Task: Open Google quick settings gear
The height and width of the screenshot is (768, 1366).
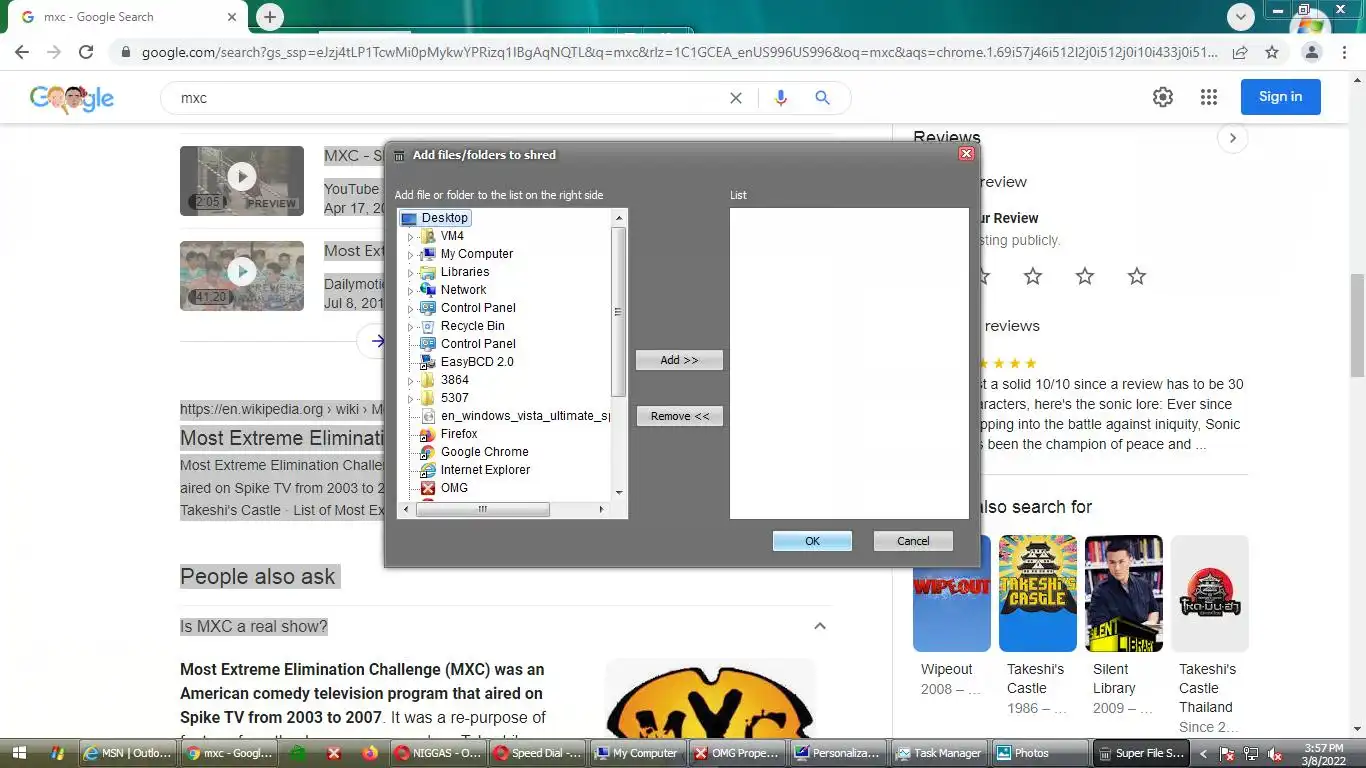Action: 1162,97
